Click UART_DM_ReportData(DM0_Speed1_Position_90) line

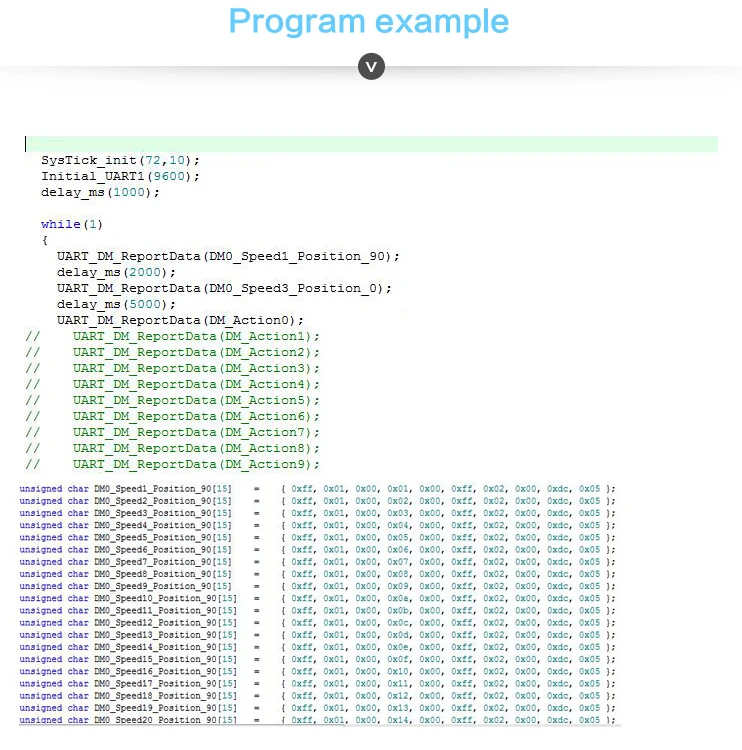(x=228, y=256)
